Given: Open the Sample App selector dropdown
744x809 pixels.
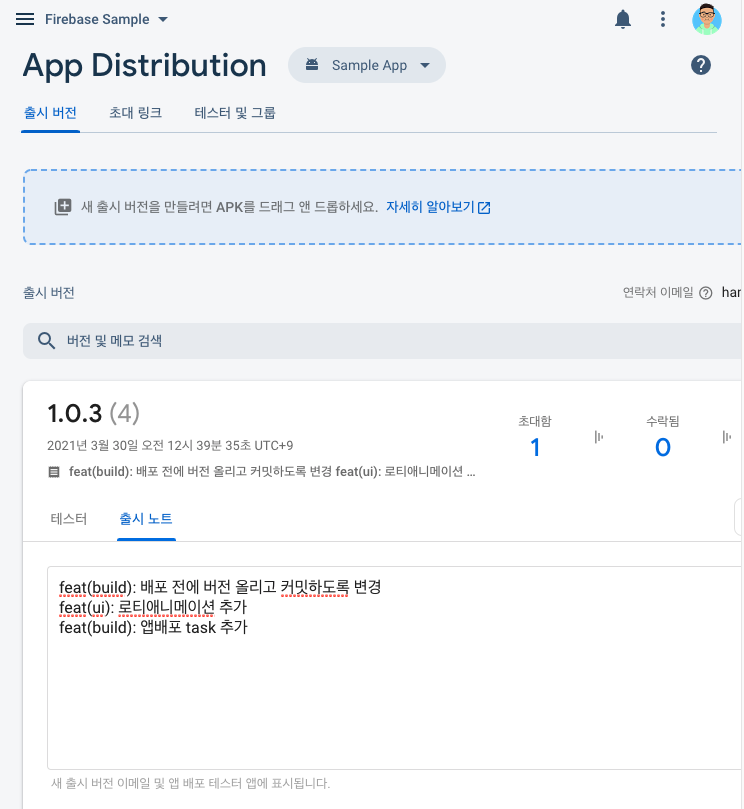Looking at the screenshot, I should (367, 66).
